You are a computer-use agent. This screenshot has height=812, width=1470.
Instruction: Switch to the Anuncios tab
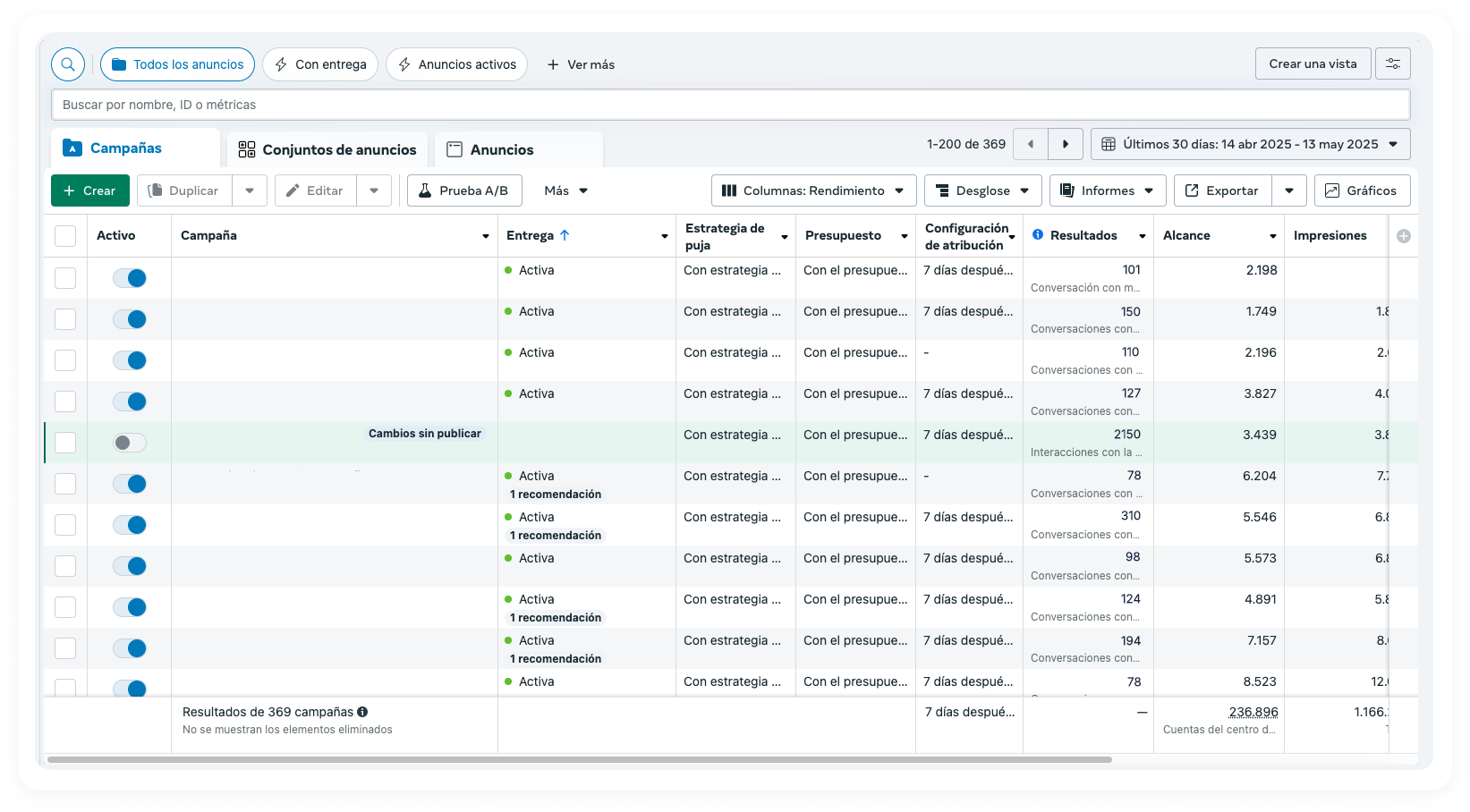tap(501, 149)
